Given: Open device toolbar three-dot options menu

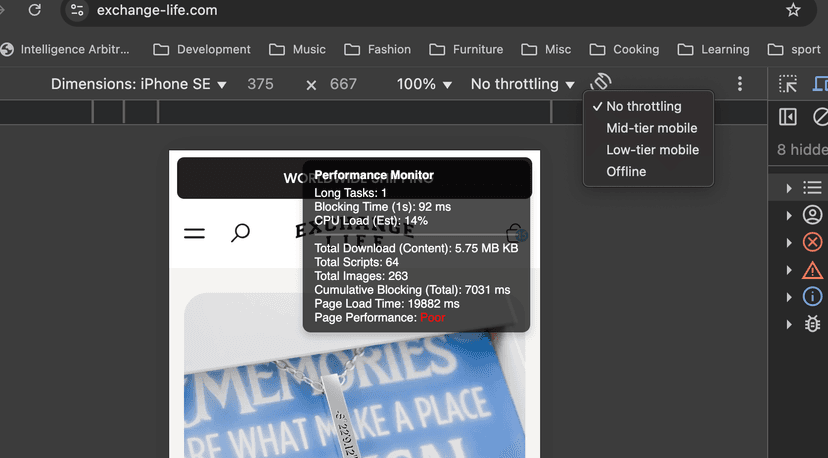Looking at the screenshot, I should pyautogui.click(x=740, y=83).
